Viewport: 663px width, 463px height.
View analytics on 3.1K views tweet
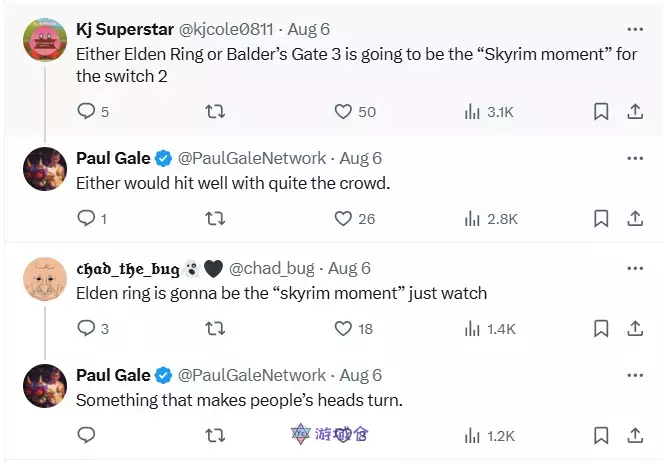coord(473,111)
